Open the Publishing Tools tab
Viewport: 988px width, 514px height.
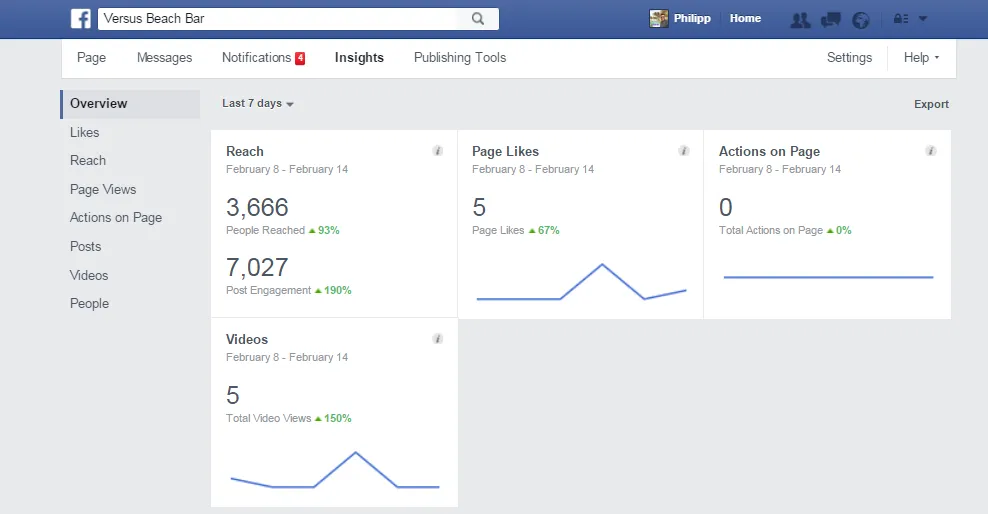coord(460,57)
